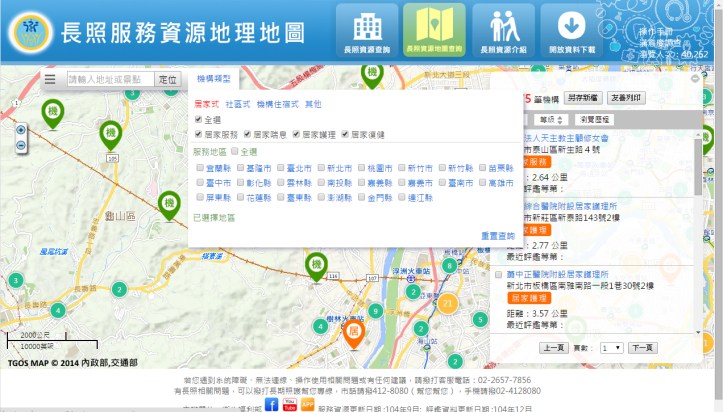Viewport: 723px width, 412px height.
Task: Click the 重置查詢 reset link
Action: click(x=497, y=236)
